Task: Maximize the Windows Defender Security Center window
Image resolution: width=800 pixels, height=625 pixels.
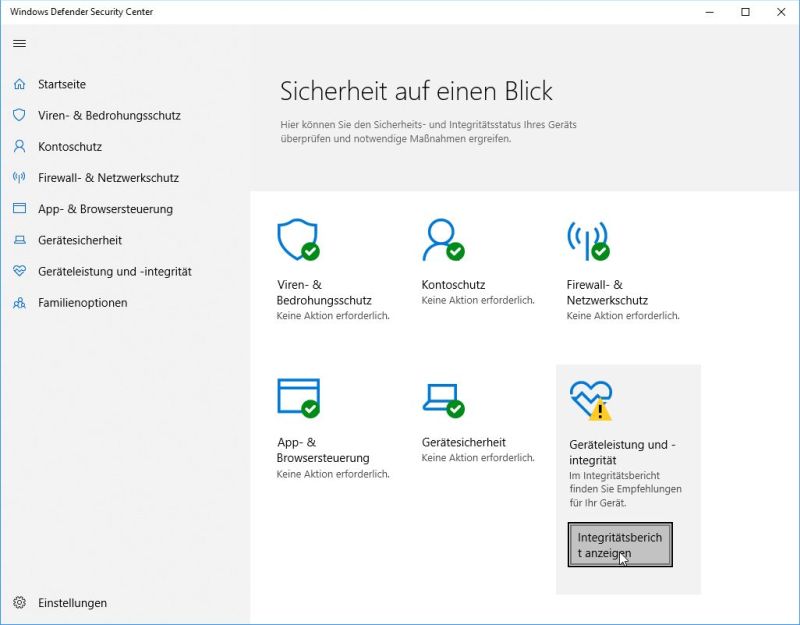Action: click(745, 12)
